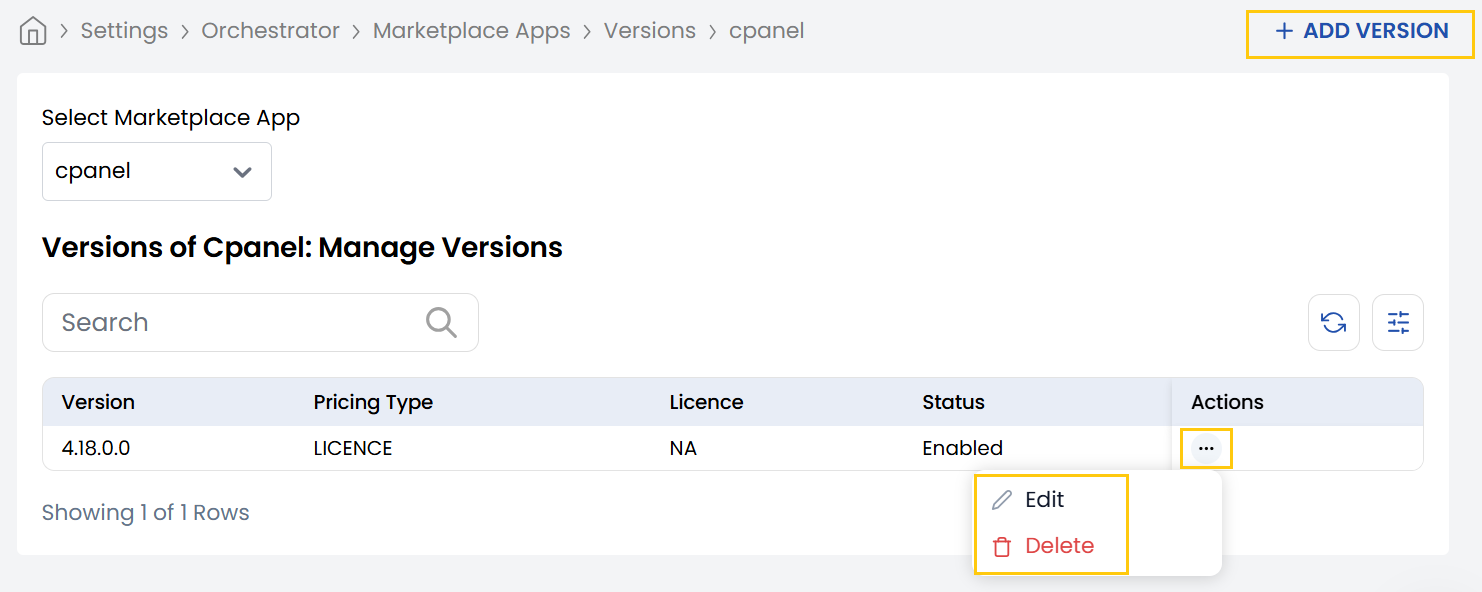Open the Versions breadcrumb link
This screenshot has height=592, width=1482.
[x=649, y=31]
